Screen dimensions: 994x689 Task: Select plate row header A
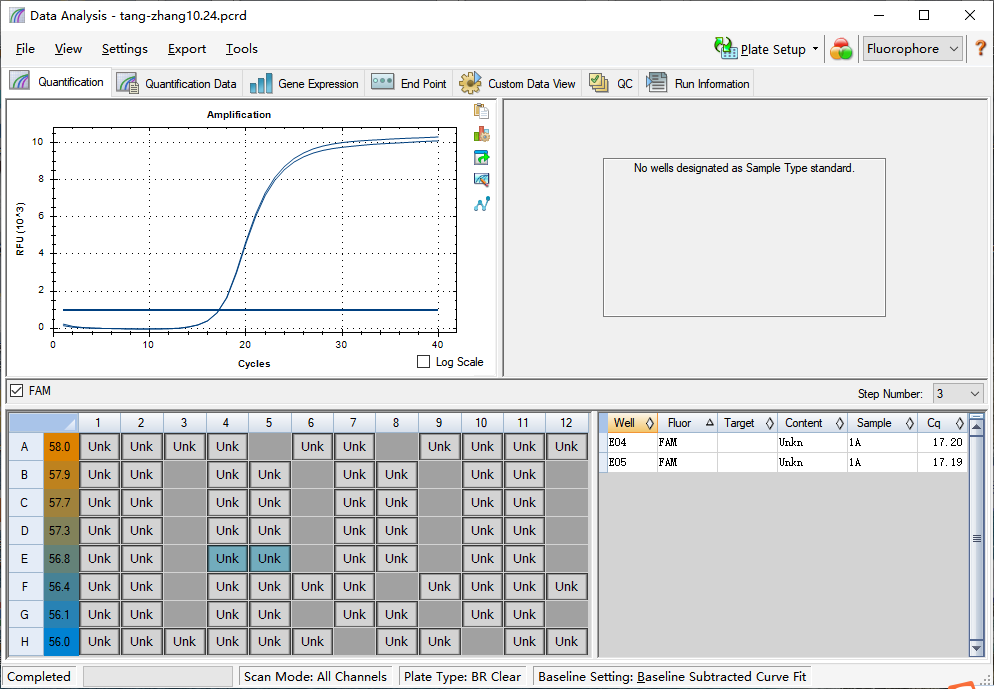pyautogui.click(x=25, y=446)
